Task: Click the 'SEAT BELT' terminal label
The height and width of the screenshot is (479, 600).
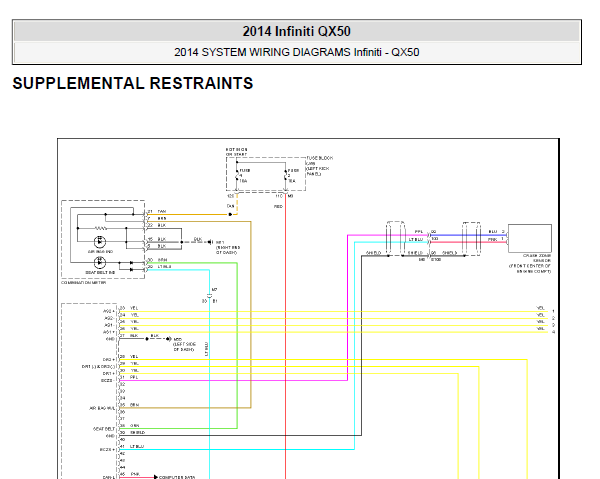Action: tap(104, 429)
